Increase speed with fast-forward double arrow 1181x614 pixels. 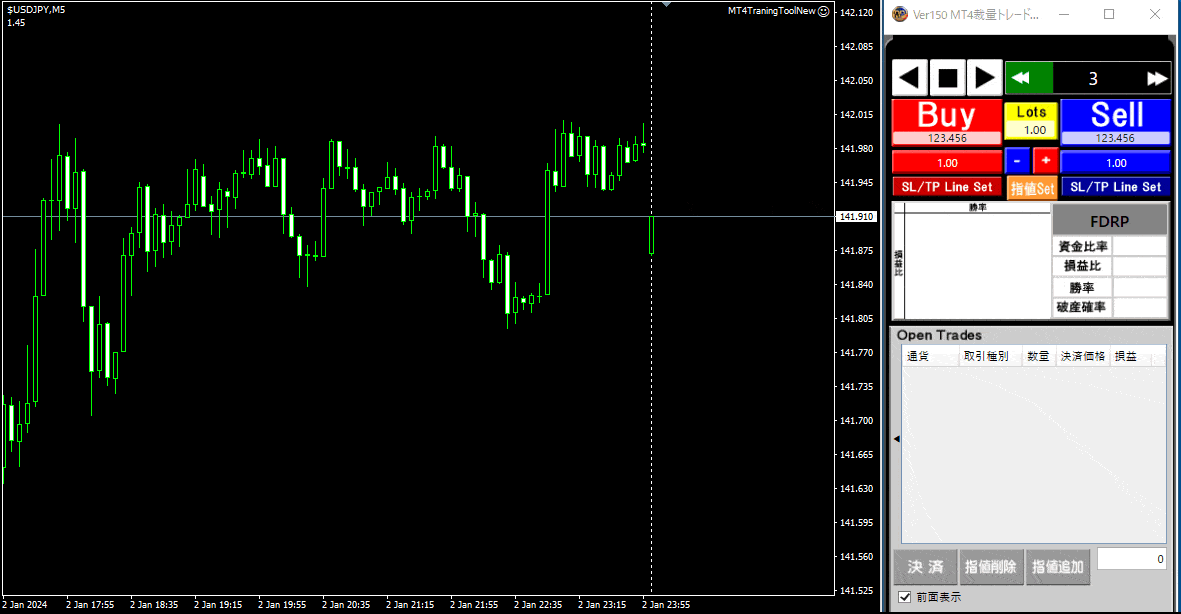pyautogui.click(x=1157, y=78)
